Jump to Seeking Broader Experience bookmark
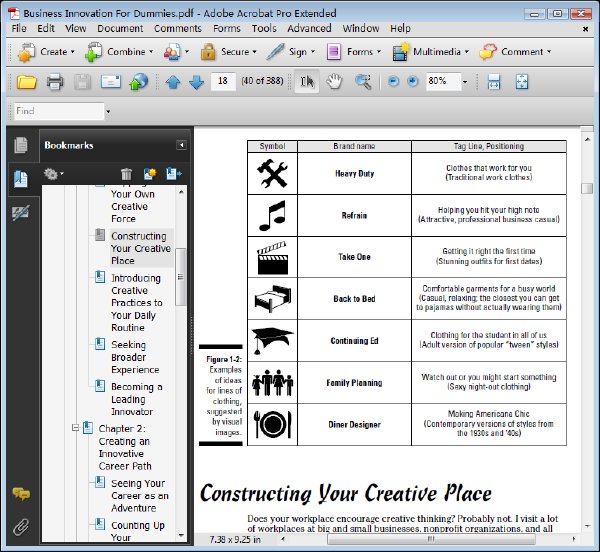 point(135,357)
